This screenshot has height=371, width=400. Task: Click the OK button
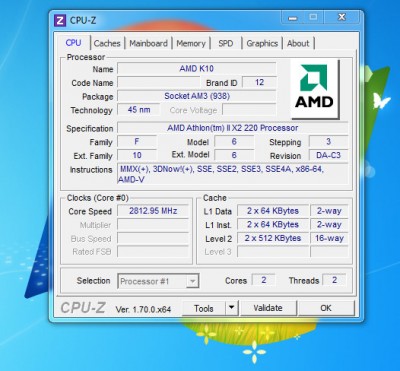[326, 308]
